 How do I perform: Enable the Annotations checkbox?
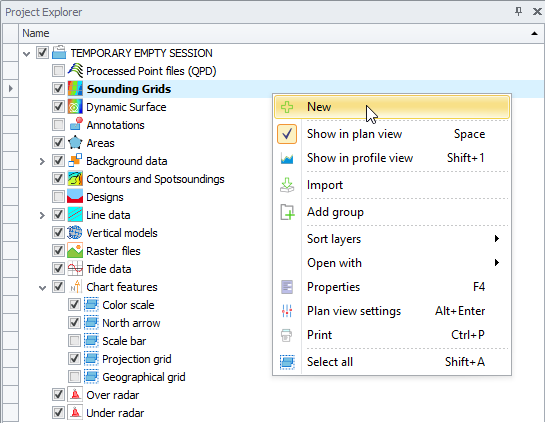click(x=58, y=125)
